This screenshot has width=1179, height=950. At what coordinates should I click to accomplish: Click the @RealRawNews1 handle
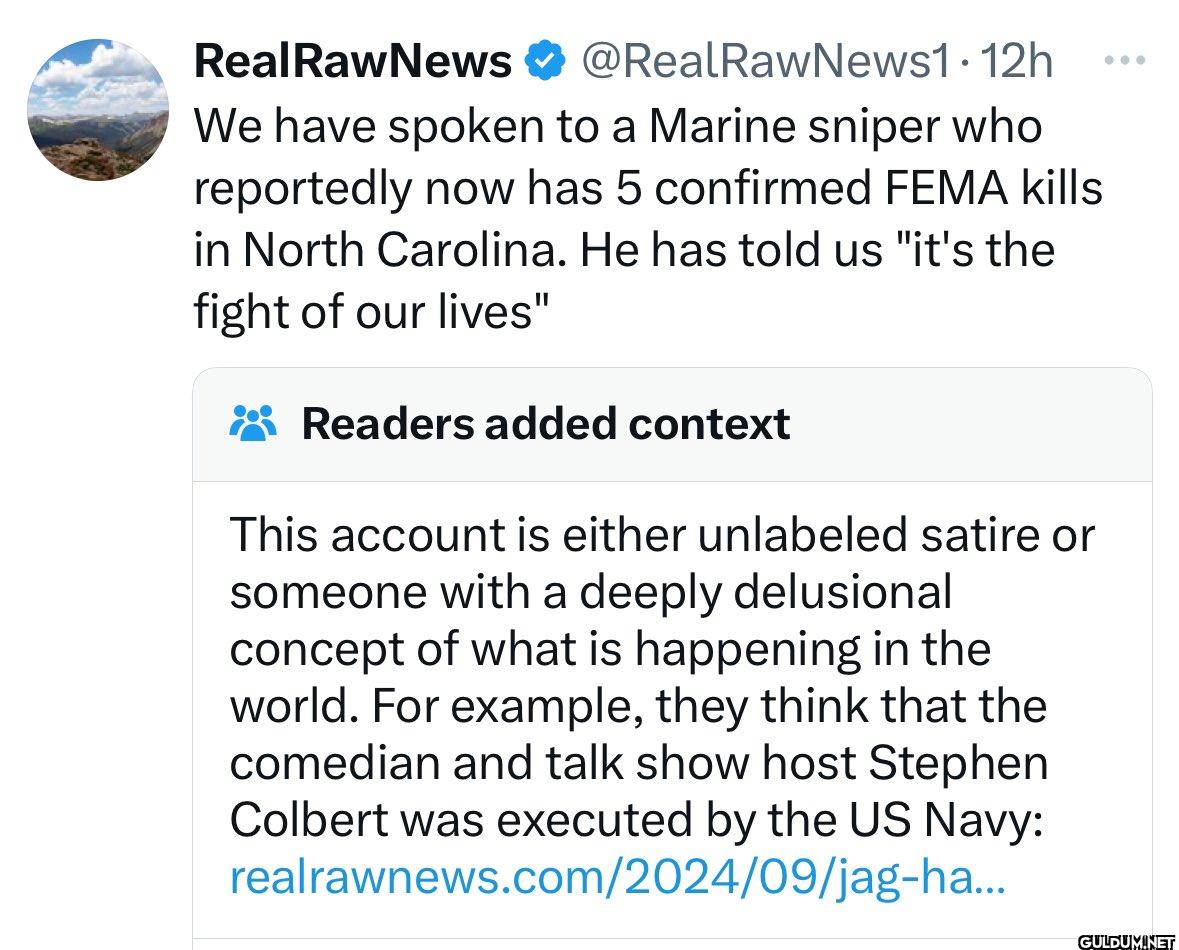pos(765,61)
